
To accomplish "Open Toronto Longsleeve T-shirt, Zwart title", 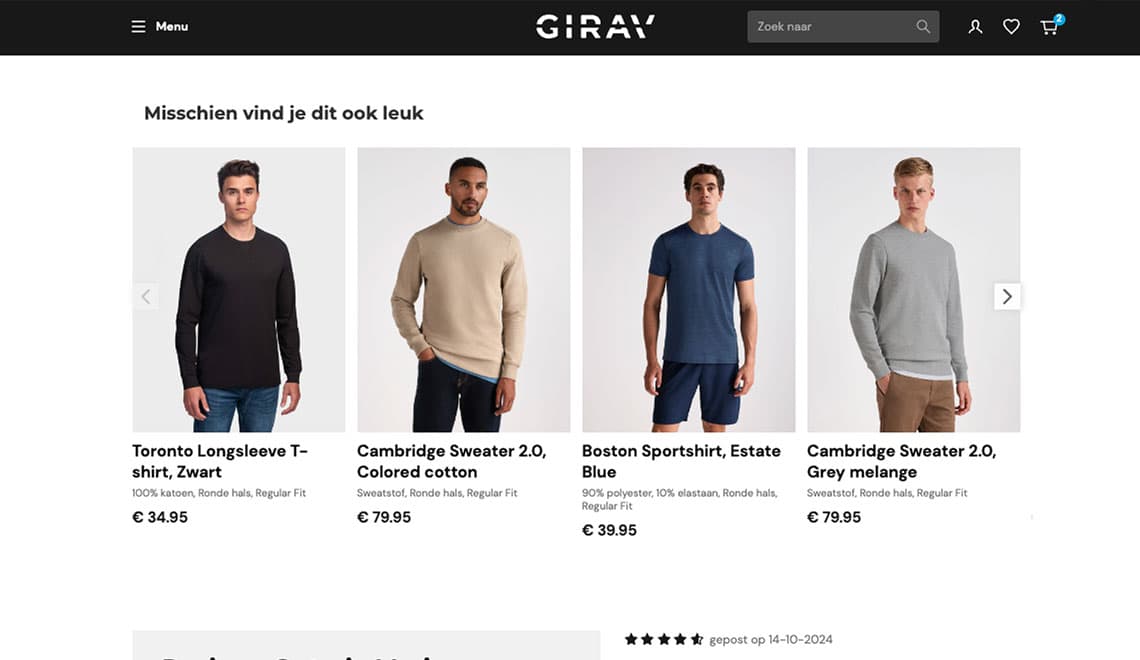I will pyautogui.click(x=220, y=462).
